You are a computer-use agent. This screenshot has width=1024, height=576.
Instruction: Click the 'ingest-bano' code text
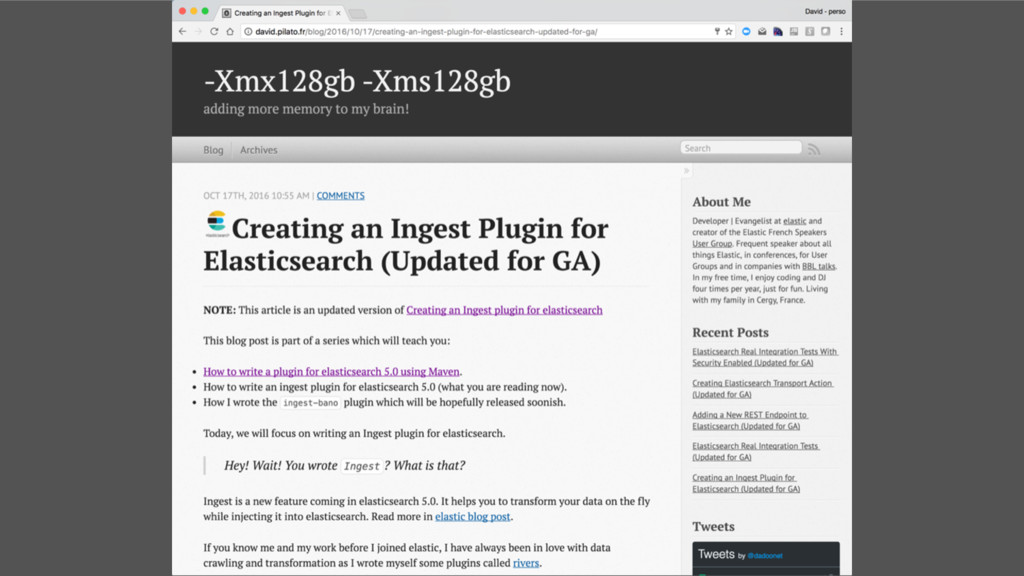tap(311, 403)
